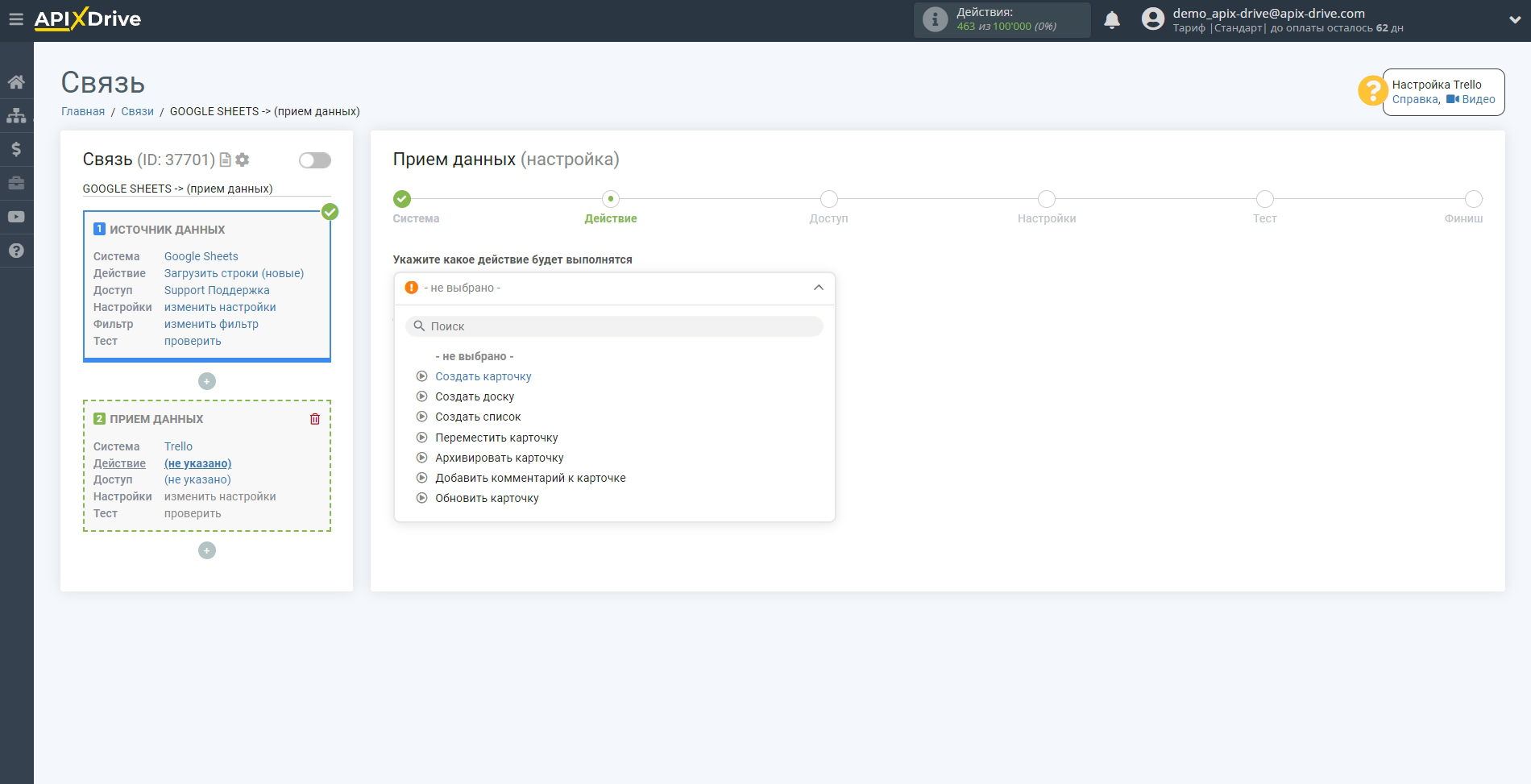
Task: Click the yellow question mark help icon
Action: click(x=1371, y=91)
